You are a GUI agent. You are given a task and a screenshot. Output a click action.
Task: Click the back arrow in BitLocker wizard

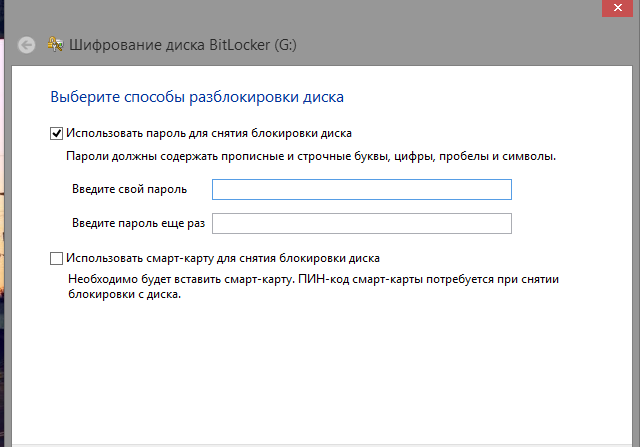[27, 45]
